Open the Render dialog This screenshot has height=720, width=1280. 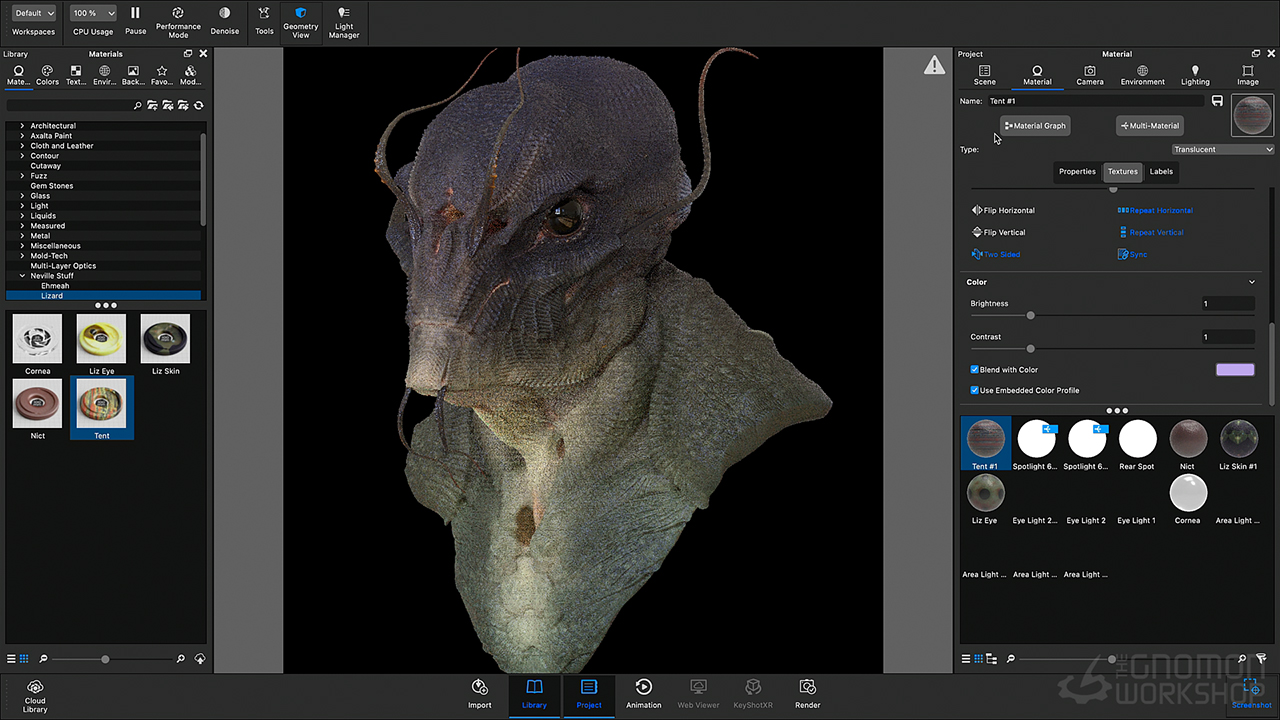click(x=807, y=688)
